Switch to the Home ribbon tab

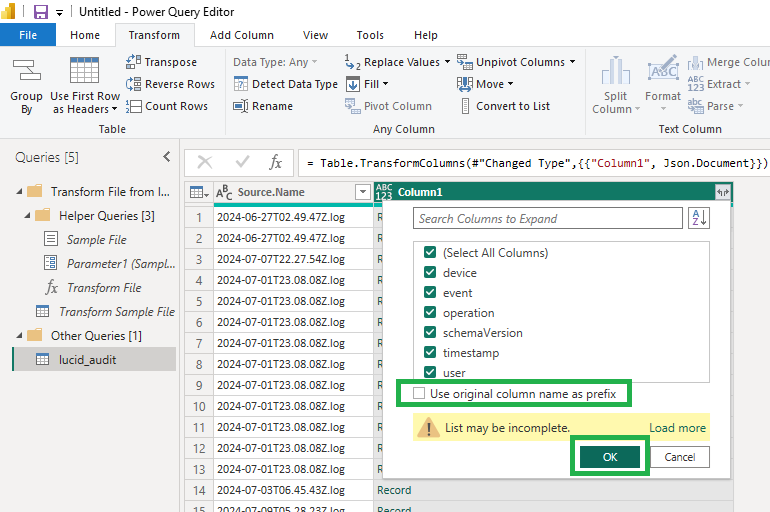[85, 35]
